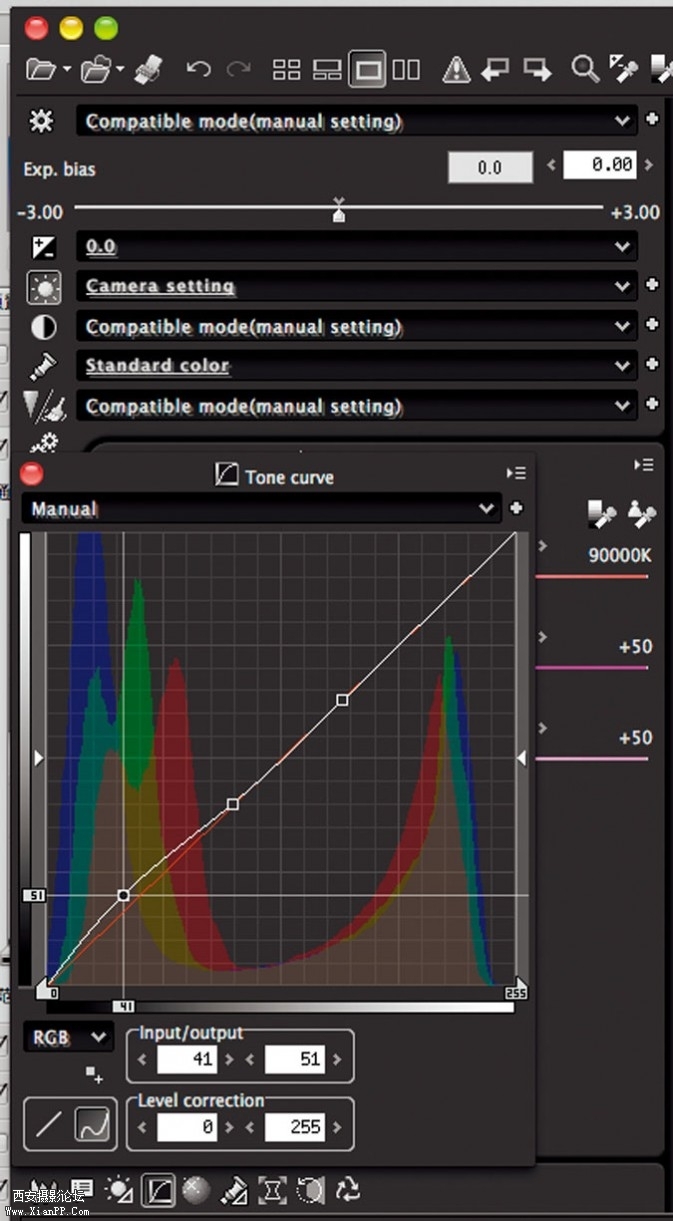Open the Tone curve panel options menu

516,473
